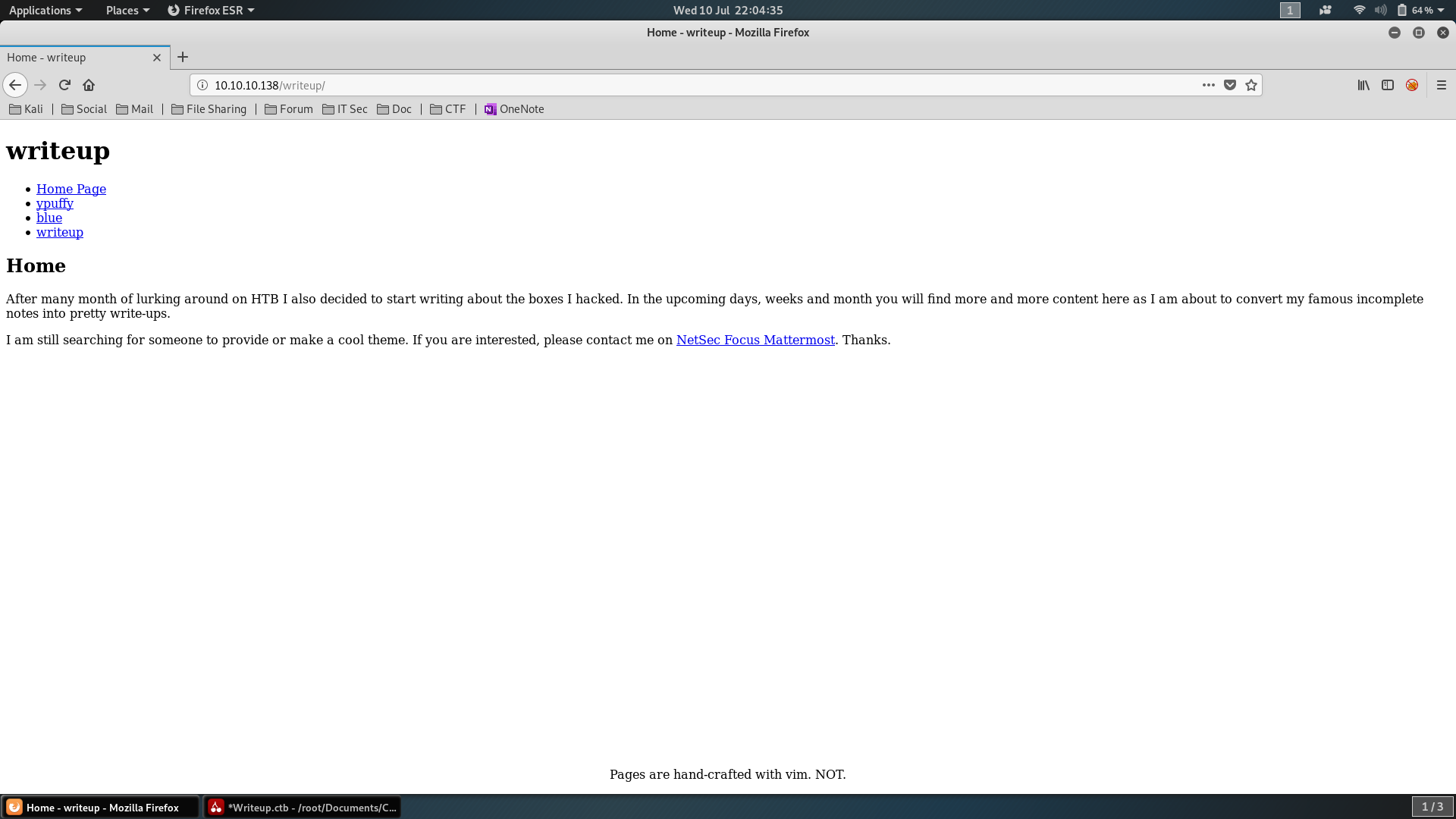1456x819 pixels.
Task: Open the IT Sec bookmarks folder
Action: pyautogui.click(x=345, y=109)
